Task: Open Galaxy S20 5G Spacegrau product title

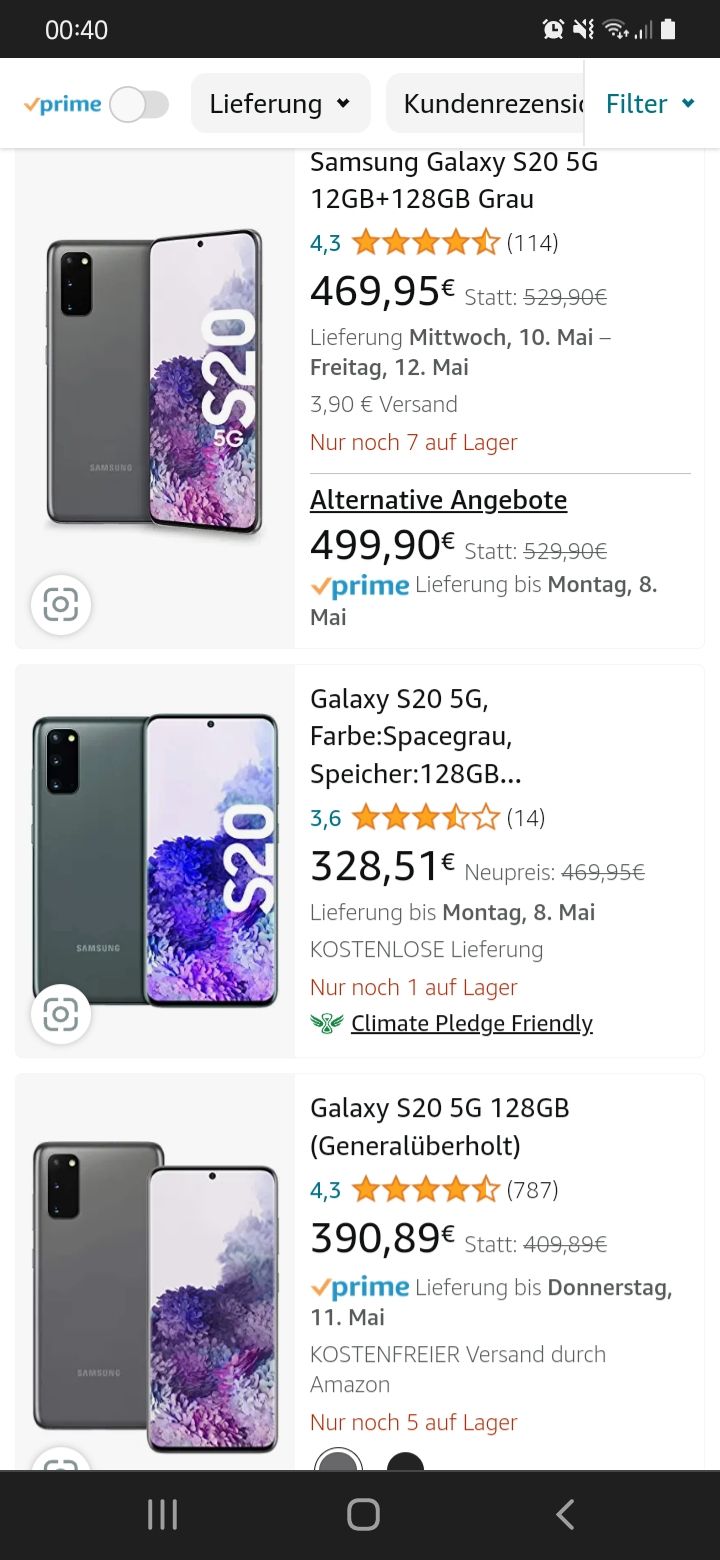Action: pos(415,736)
